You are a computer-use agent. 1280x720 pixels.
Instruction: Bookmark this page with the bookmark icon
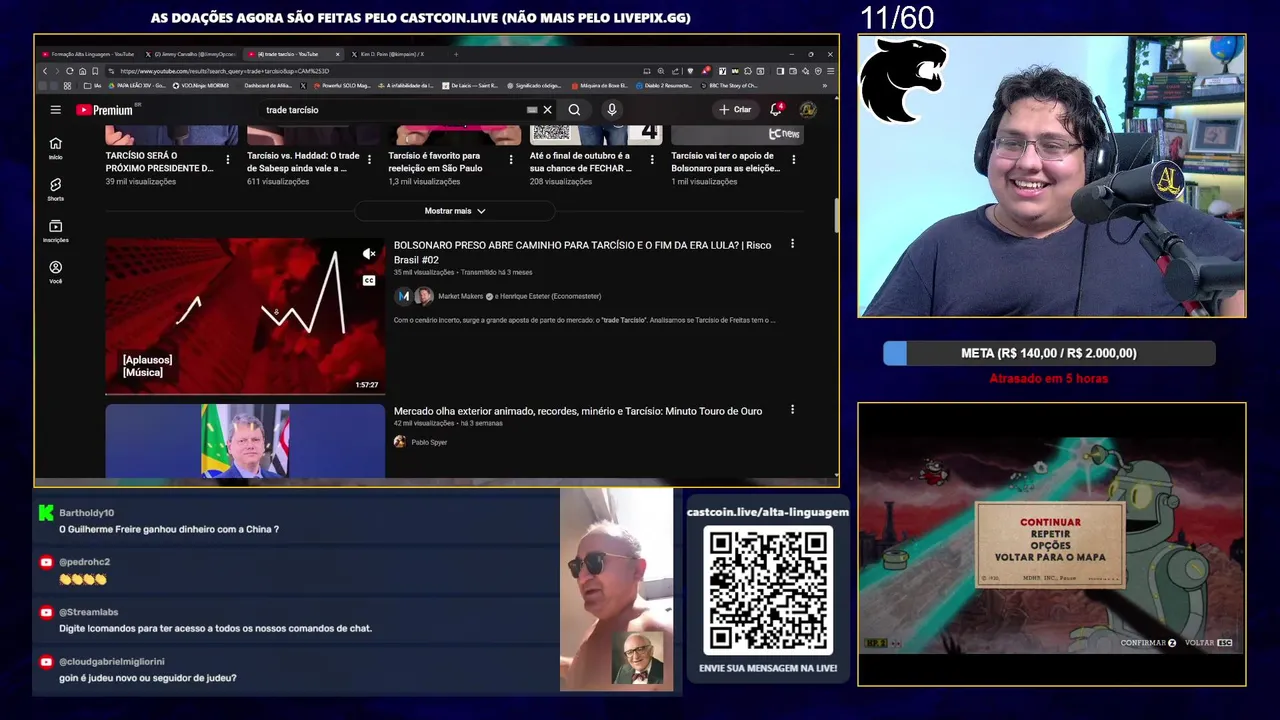coord(95,71)
